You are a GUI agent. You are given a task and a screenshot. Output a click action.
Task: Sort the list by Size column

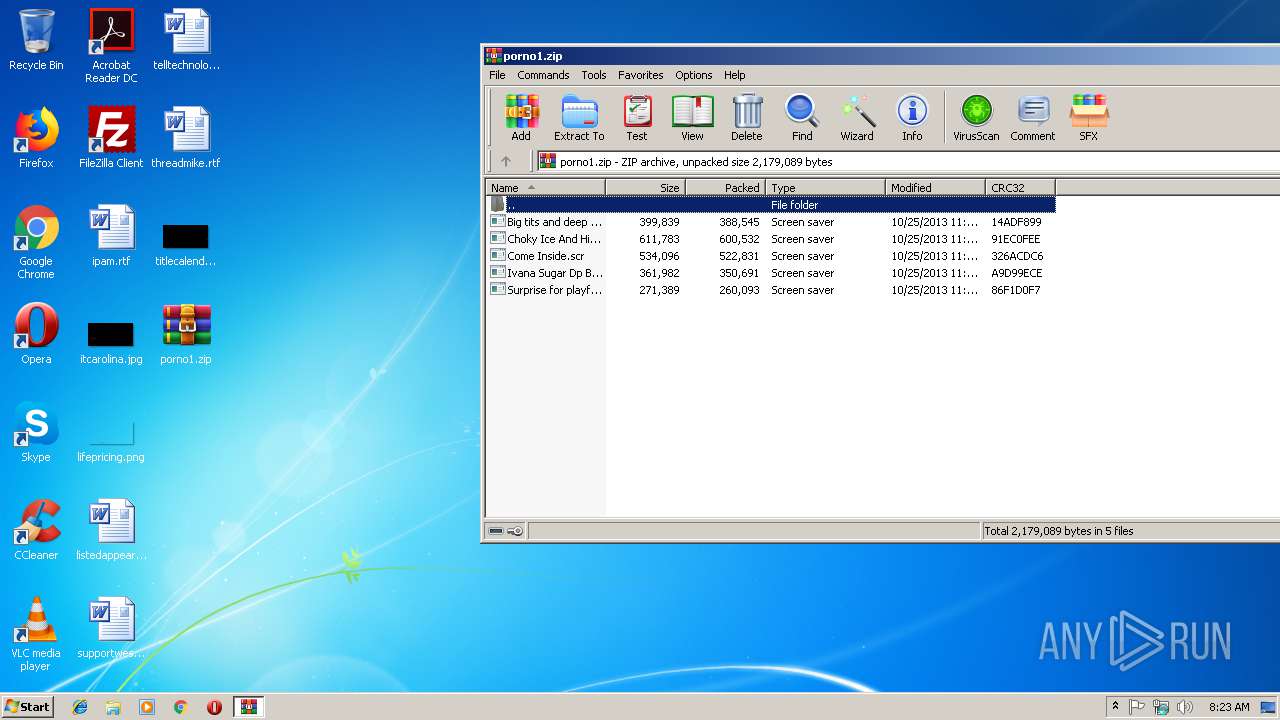646,187
